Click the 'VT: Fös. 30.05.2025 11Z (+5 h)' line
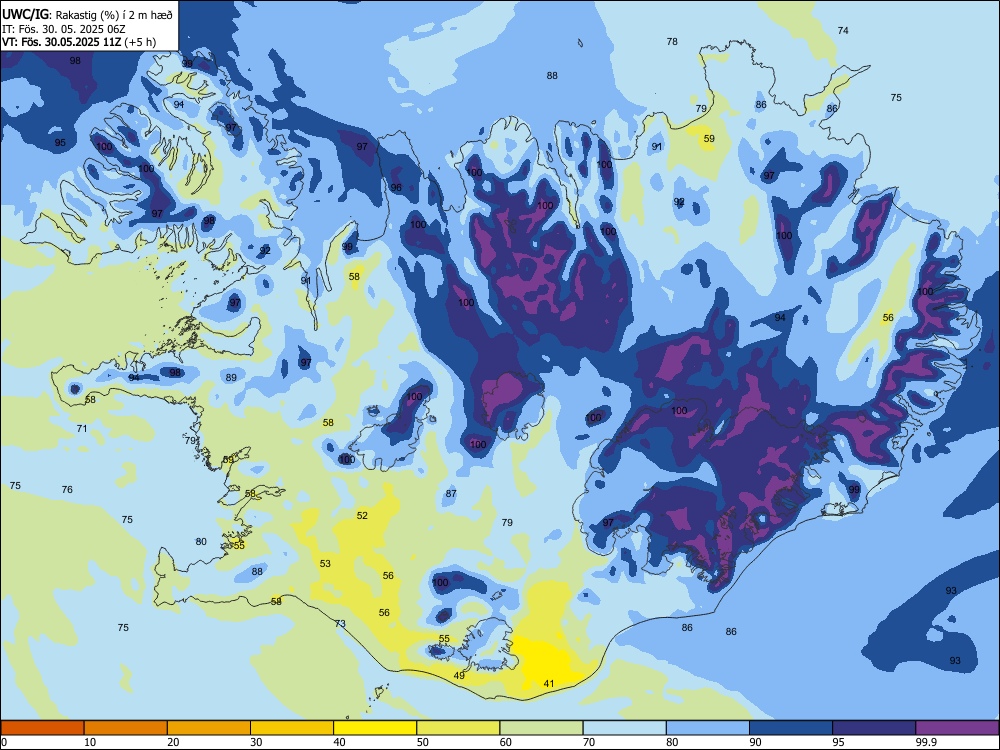The image size is (1000, 750). pyautogui.click(x=79, y=42)
